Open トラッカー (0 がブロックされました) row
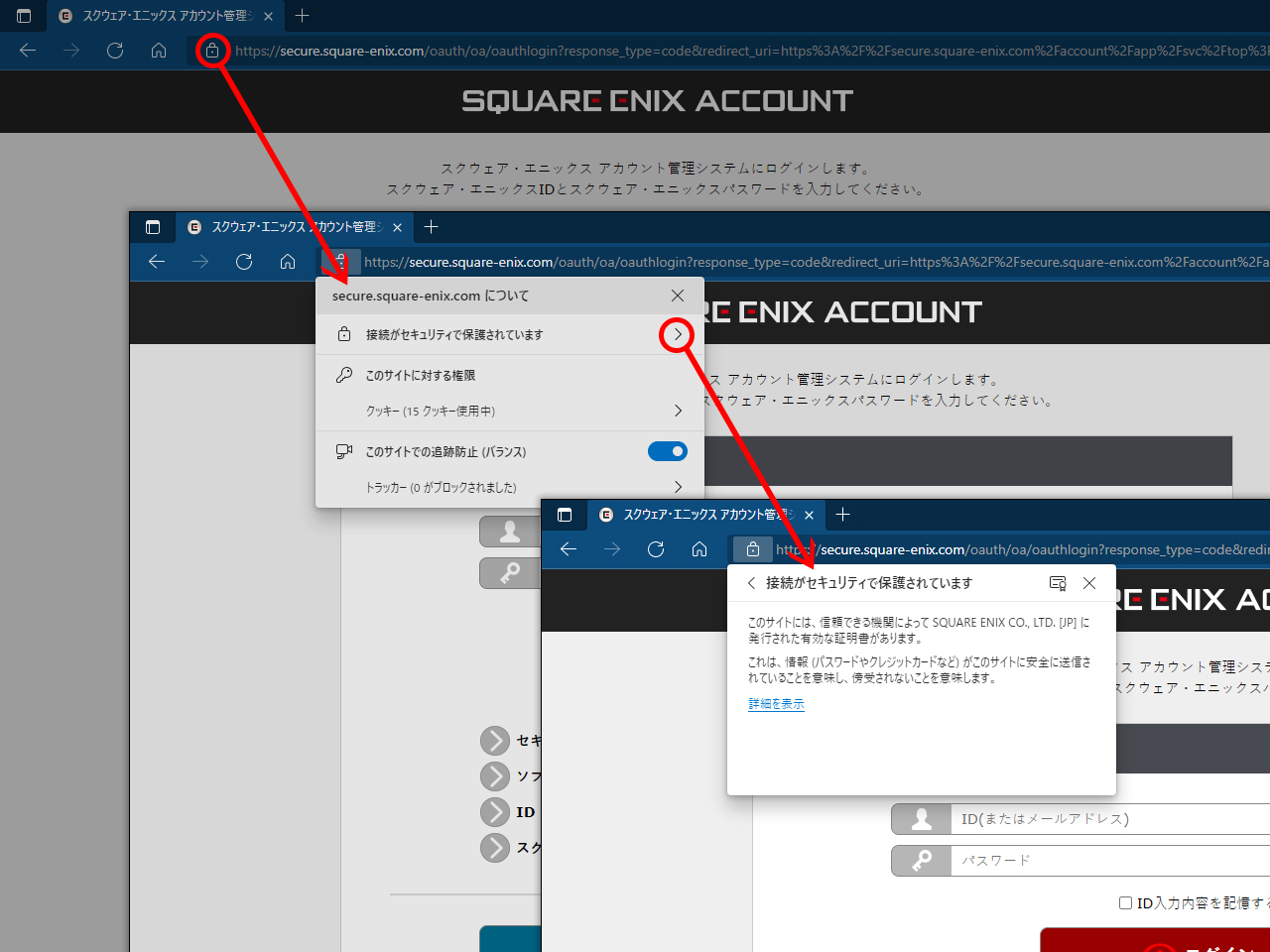1270x952 pixels. [510, 487]
